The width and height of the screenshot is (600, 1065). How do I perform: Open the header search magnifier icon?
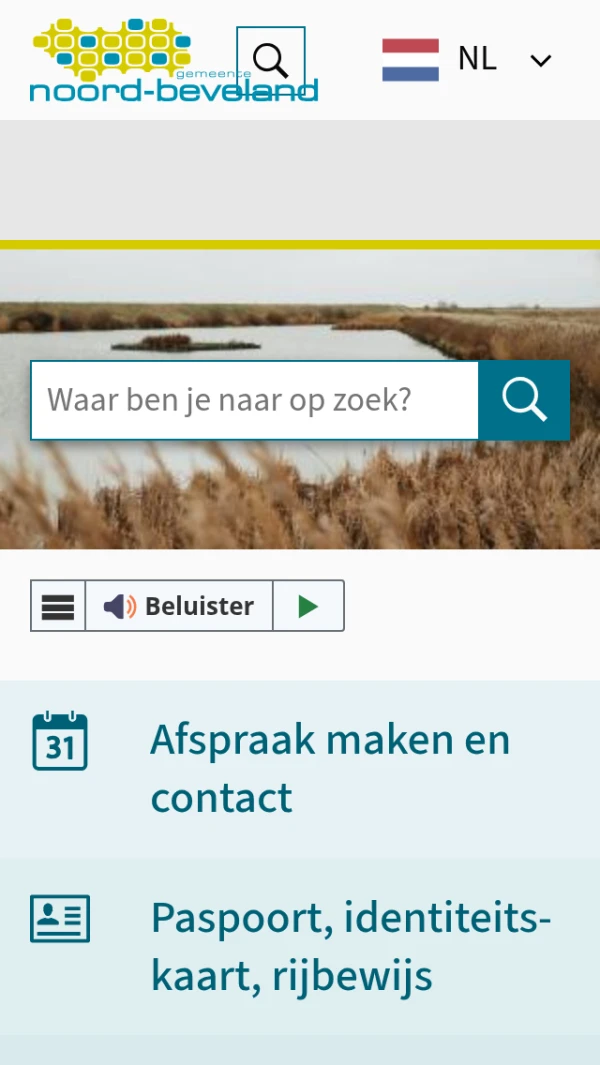270,61
